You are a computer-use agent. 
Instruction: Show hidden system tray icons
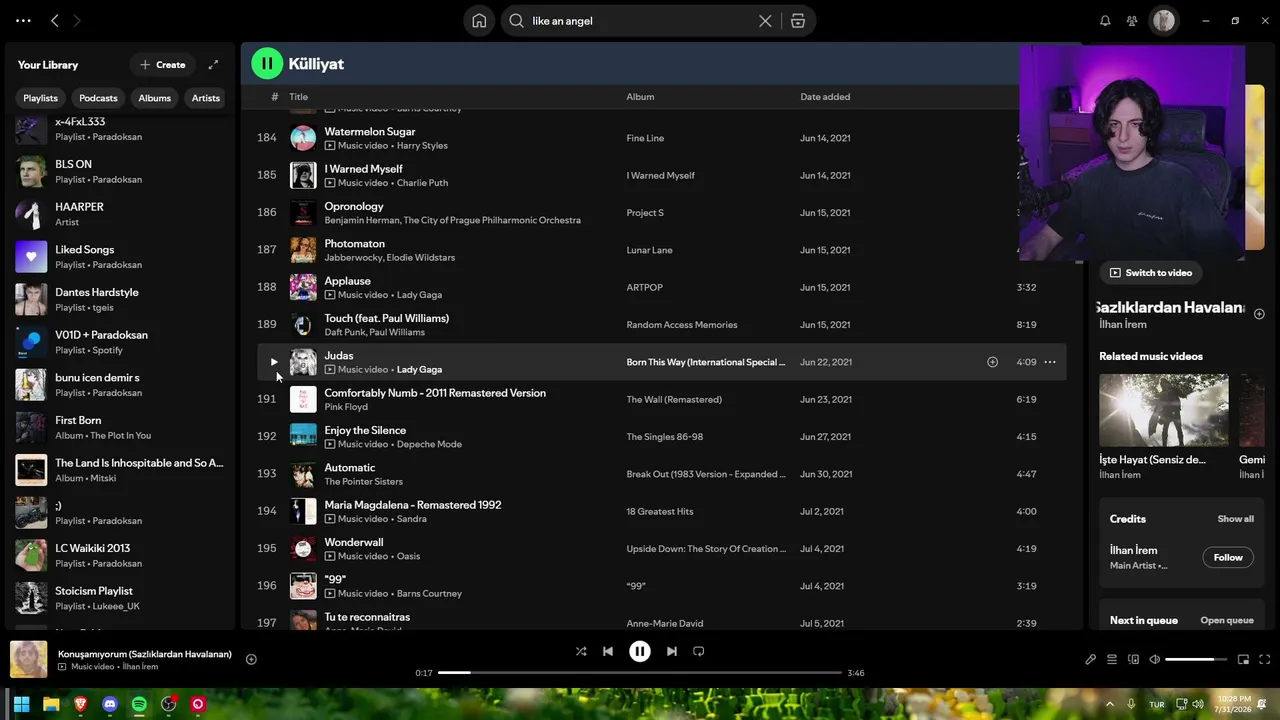[1109, 704]
